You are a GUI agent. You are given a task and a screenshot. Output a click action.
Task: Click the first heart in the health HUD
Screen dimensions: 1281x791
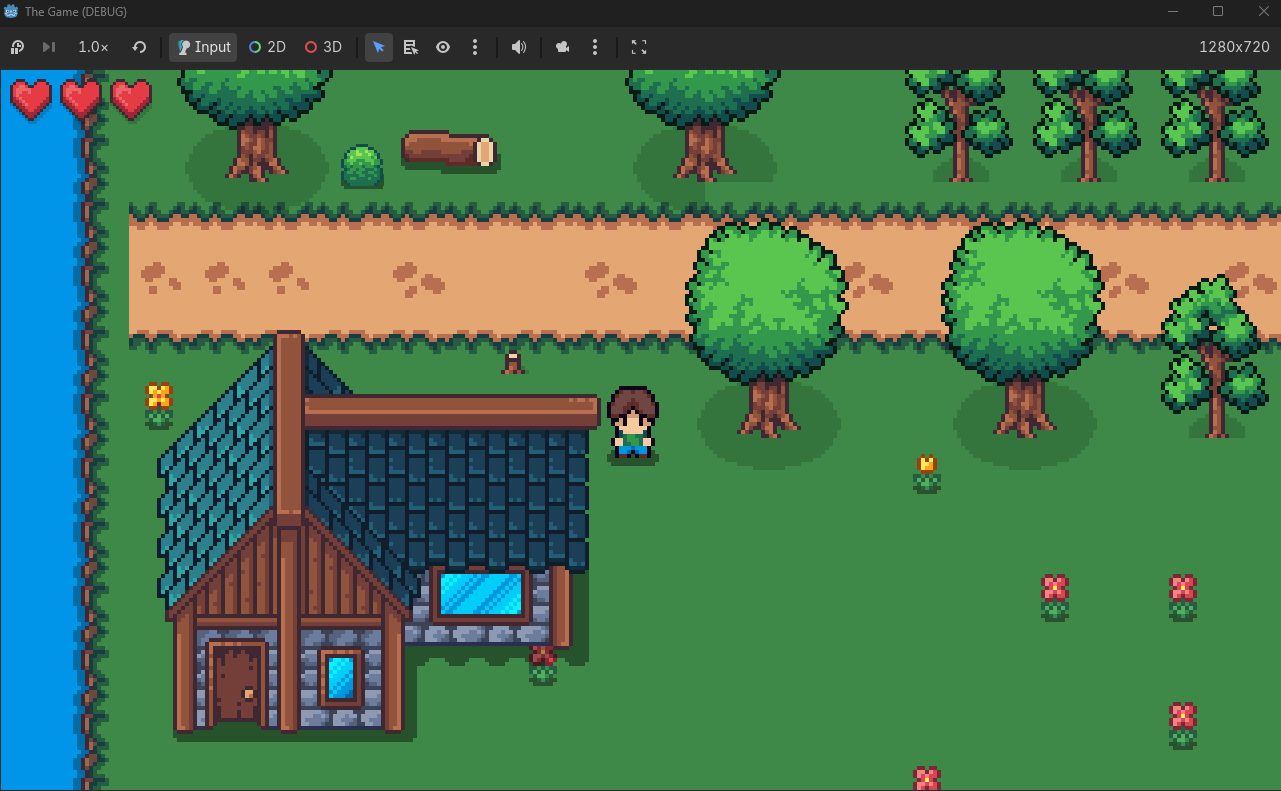tap(30, 100)
